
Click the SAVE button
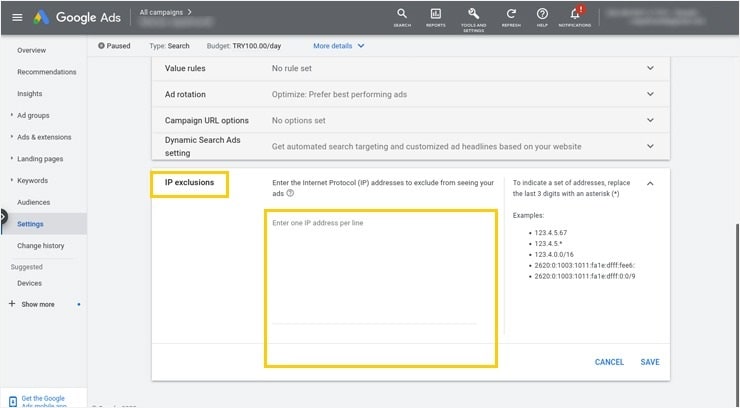[650, 362]
